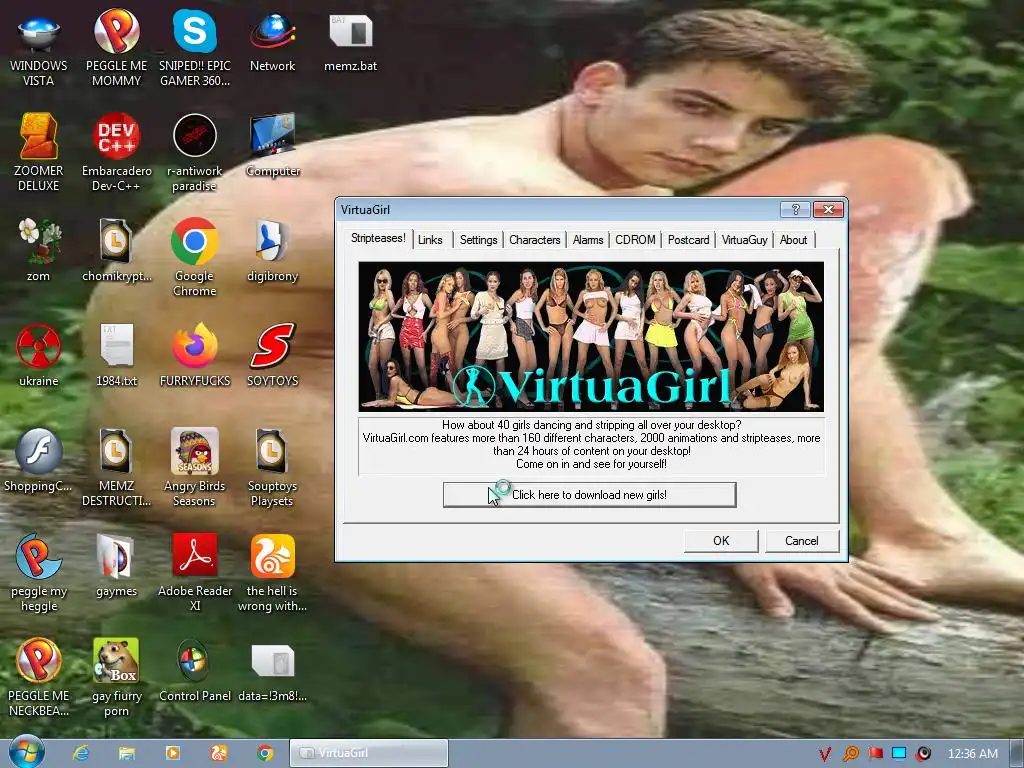The width and height of the screenshot is (1024, 768).
Task: Select the digibrony desktop icon
Action: click(x=272, y=251)
